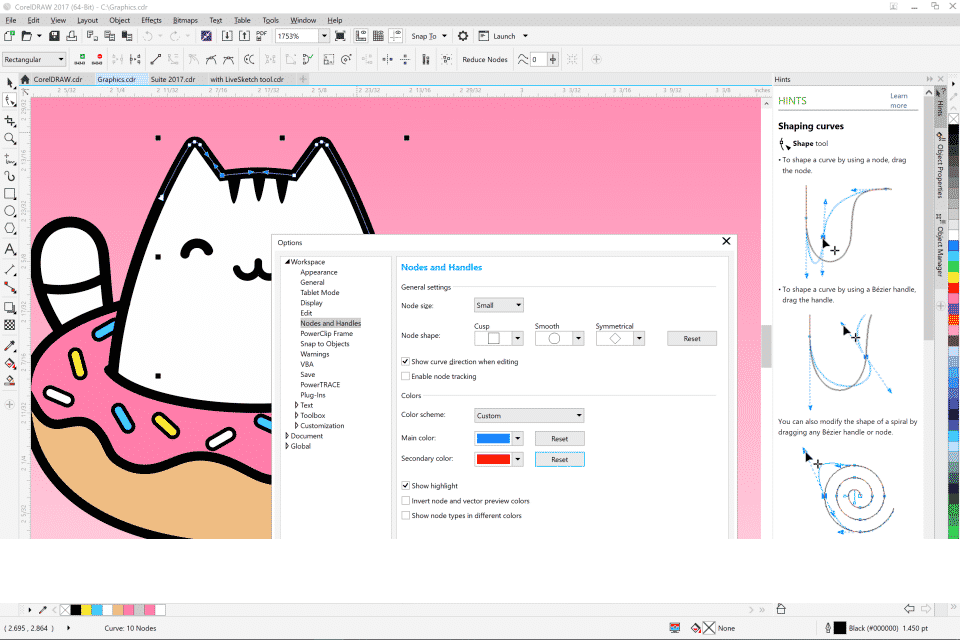This screenshot has width=960, height=640.
Task: Collapse the Workspace tree node
Action: [x=287, y=262]
